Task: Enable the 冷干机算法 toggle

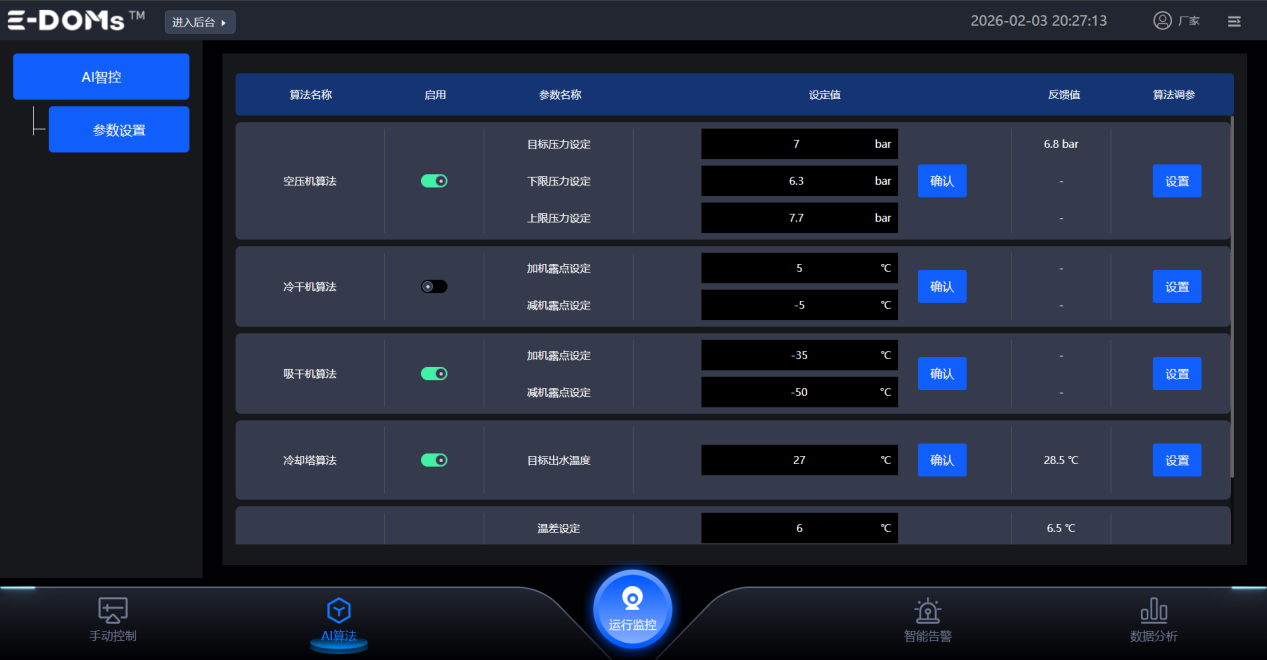Action: point(434,287)
